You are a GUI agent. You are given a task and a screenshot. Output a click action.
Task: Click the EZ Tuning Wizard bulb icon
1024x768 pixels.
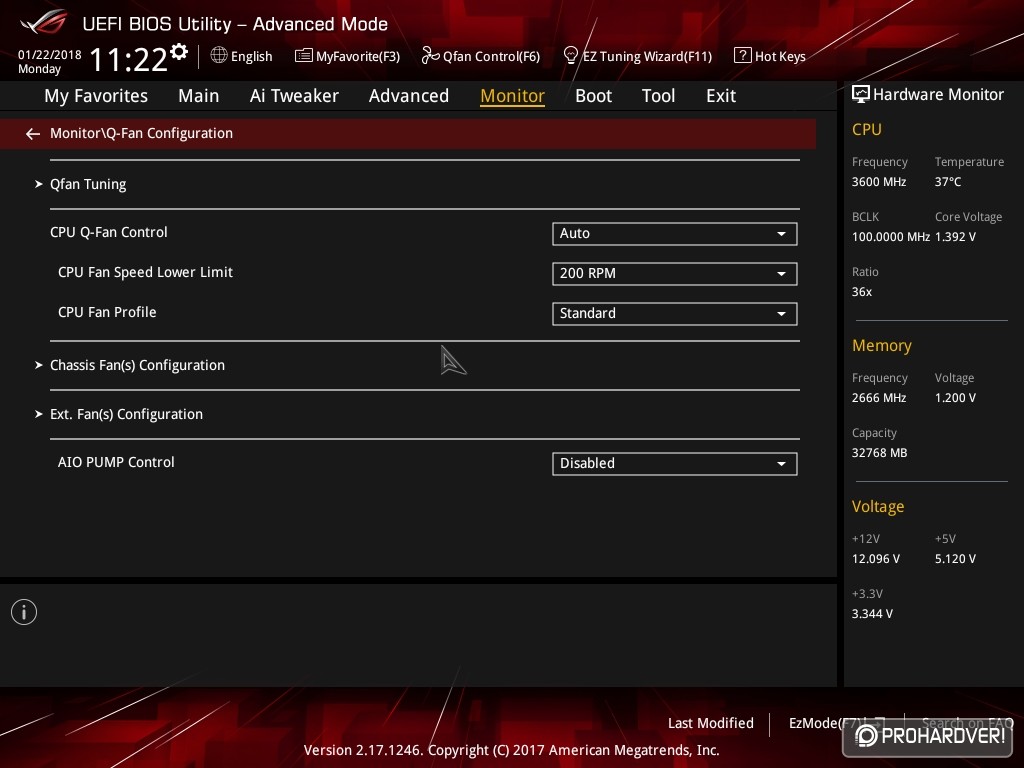[x=570, y=56]
